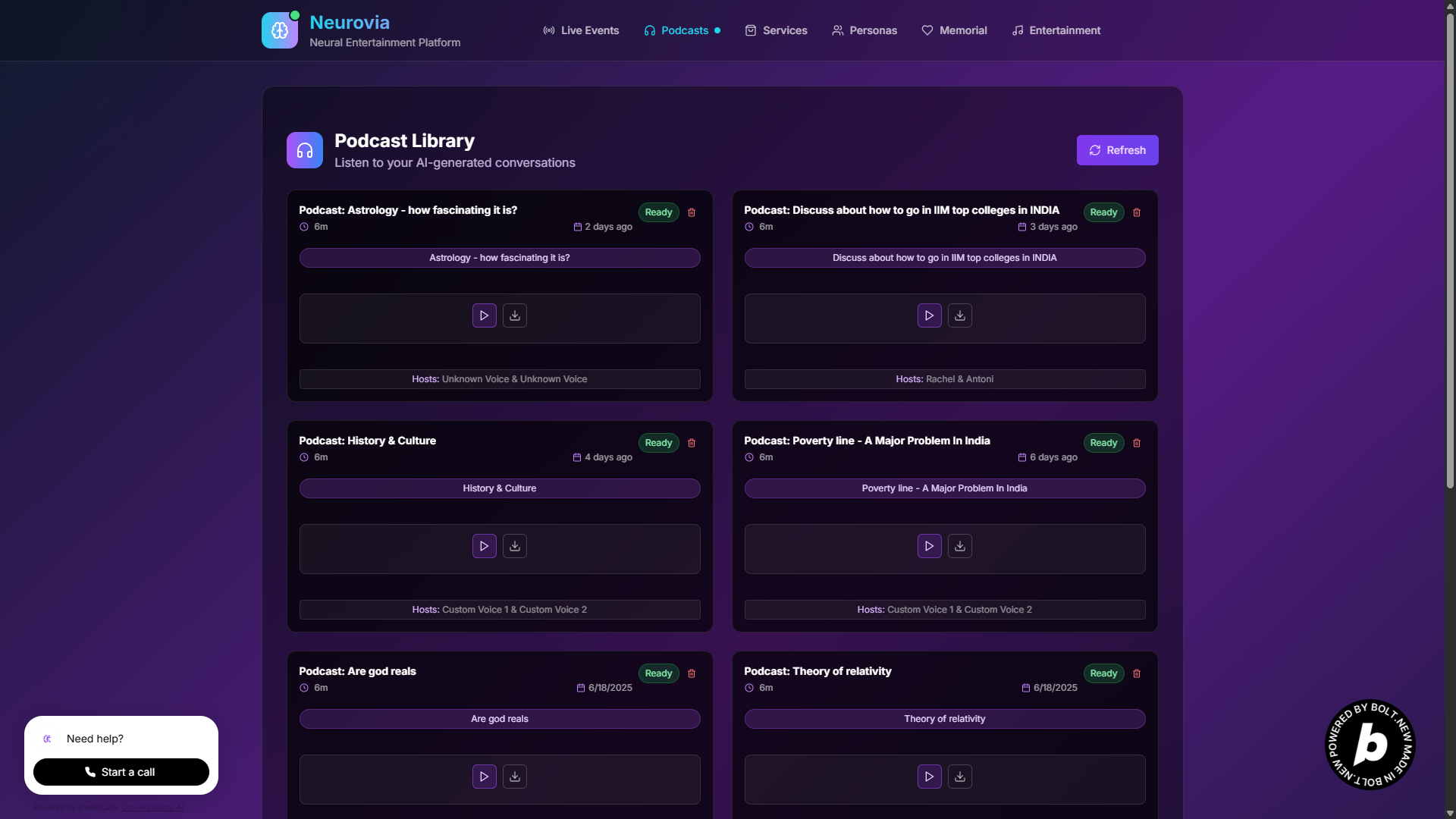Delete the Astrology podcast
This screenshot has height=819, width=1456.
pos(692,212)
